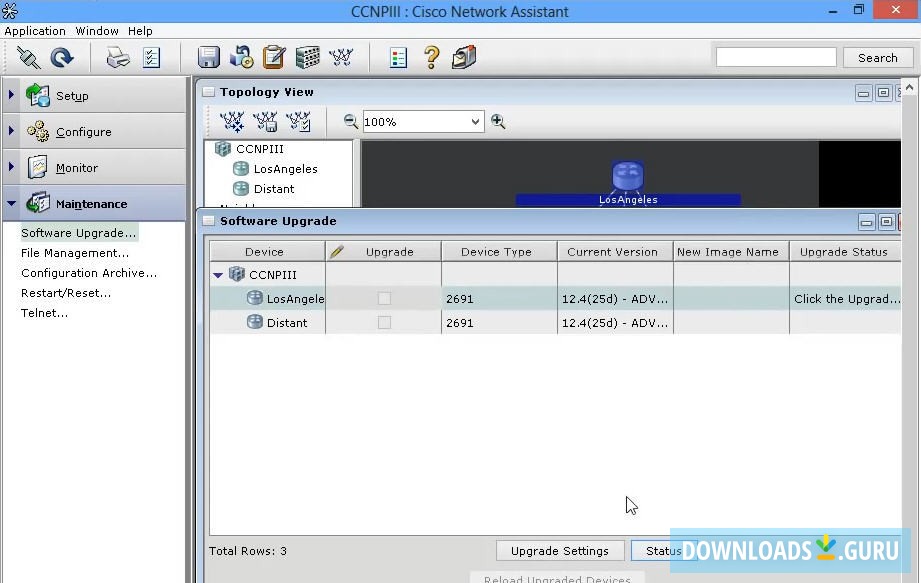Check the Upgrade checkbox for LosAngeles
The height and width of the screenshot is (583, 921).
point(384,299)
